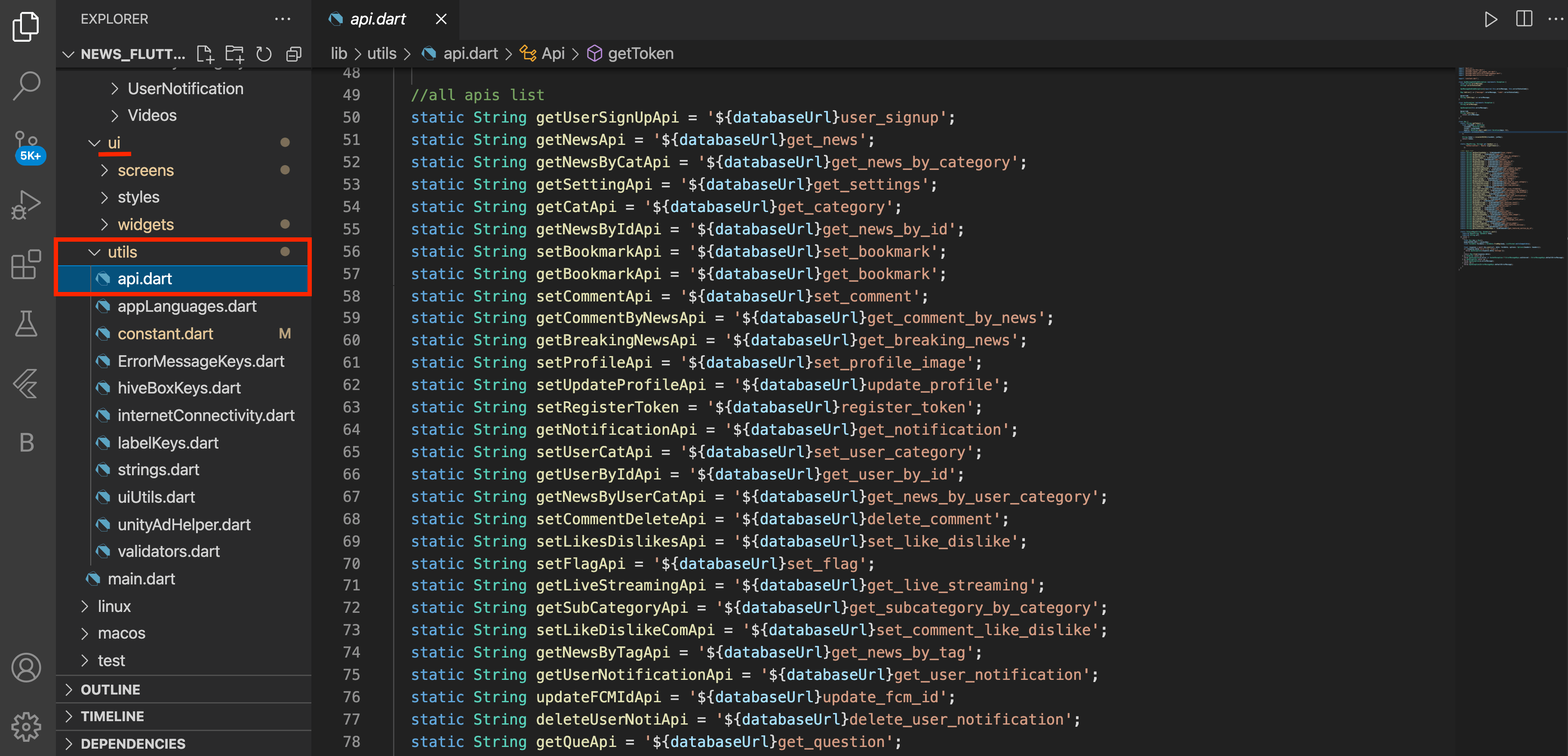Open constant.dart from the file tree

[x=165, y=334]
